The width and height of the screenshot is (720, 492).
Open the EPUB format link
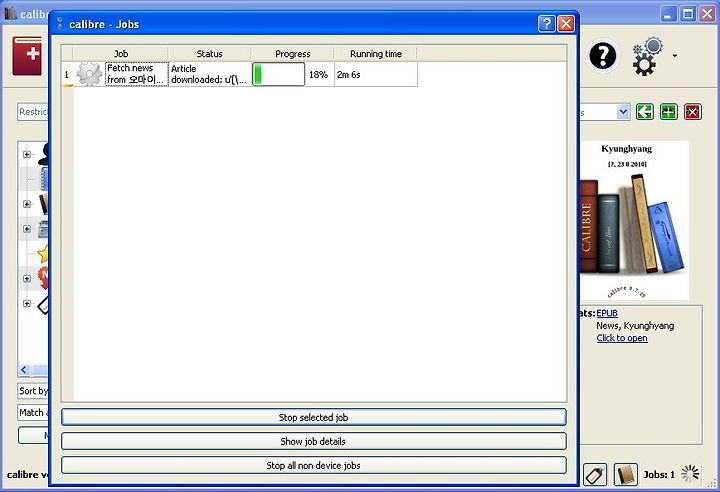coord(607,313)
